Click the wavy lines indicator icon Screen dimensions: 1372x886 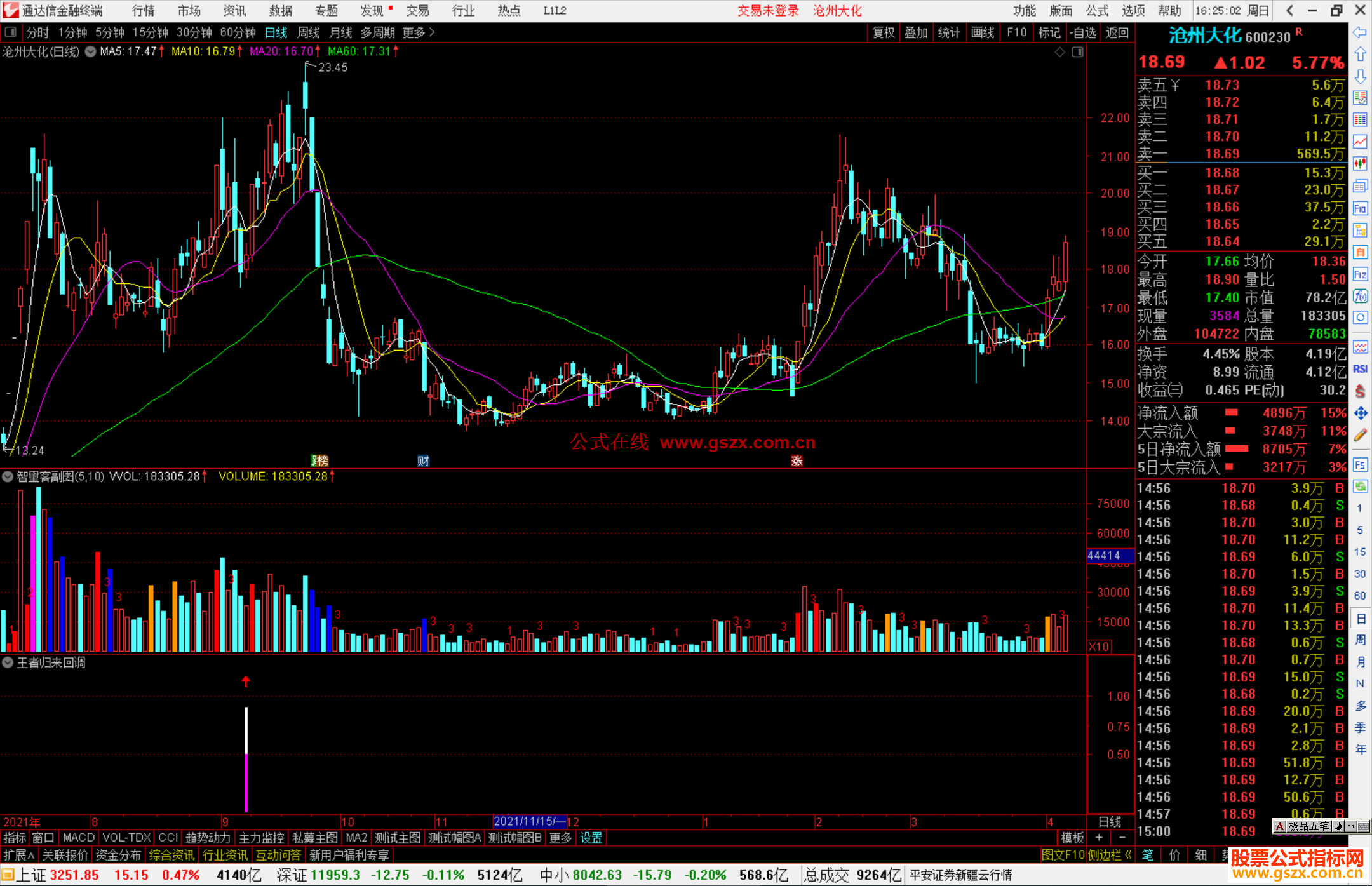[1360, 347]
